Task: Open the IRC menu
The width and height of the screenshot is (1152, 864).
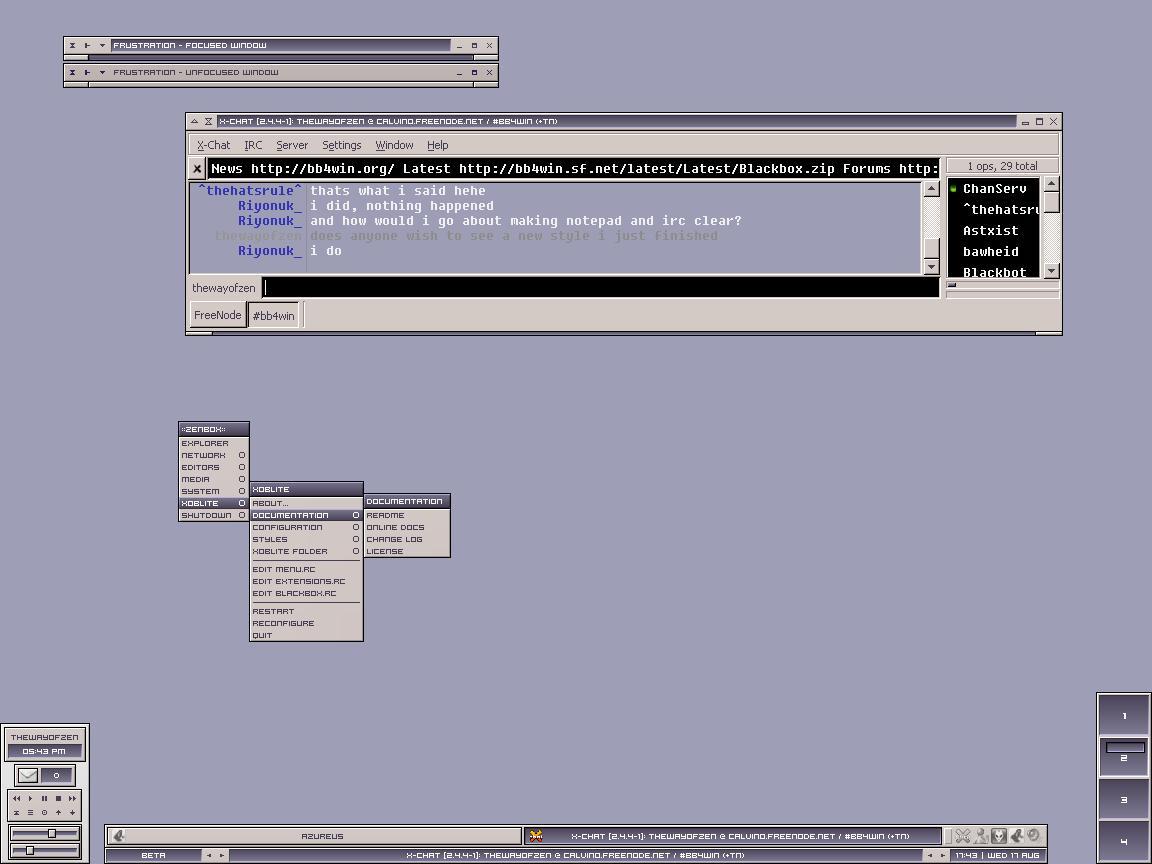Action: (x=253, y=145)
